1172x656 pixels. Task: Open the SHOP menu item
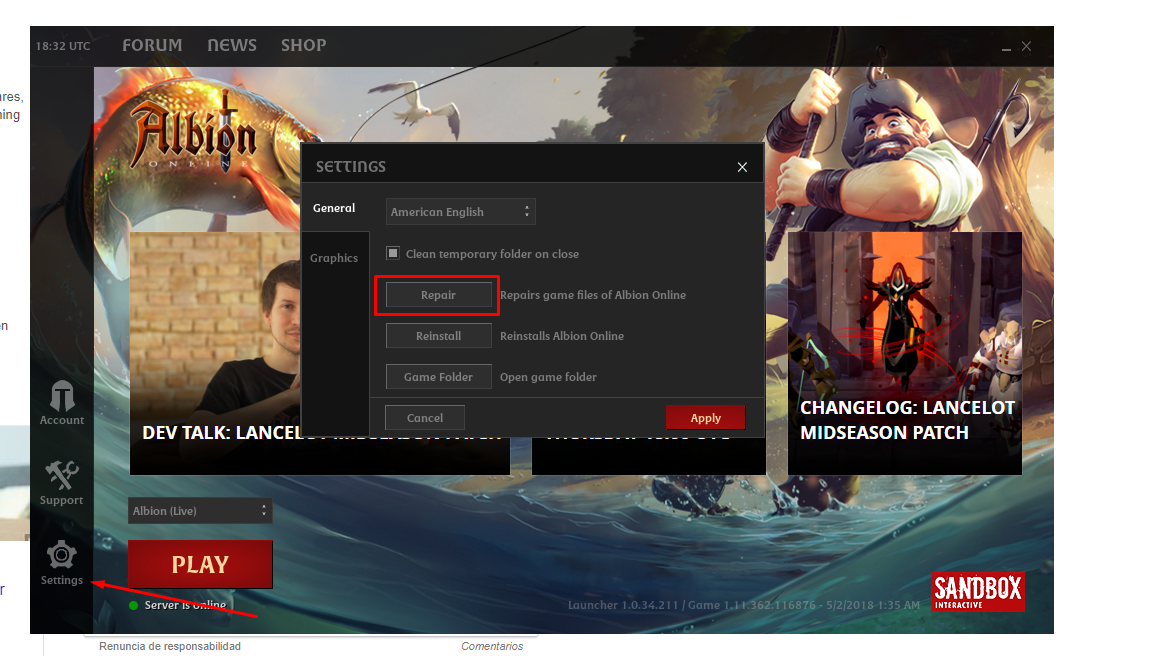[303, 45]
